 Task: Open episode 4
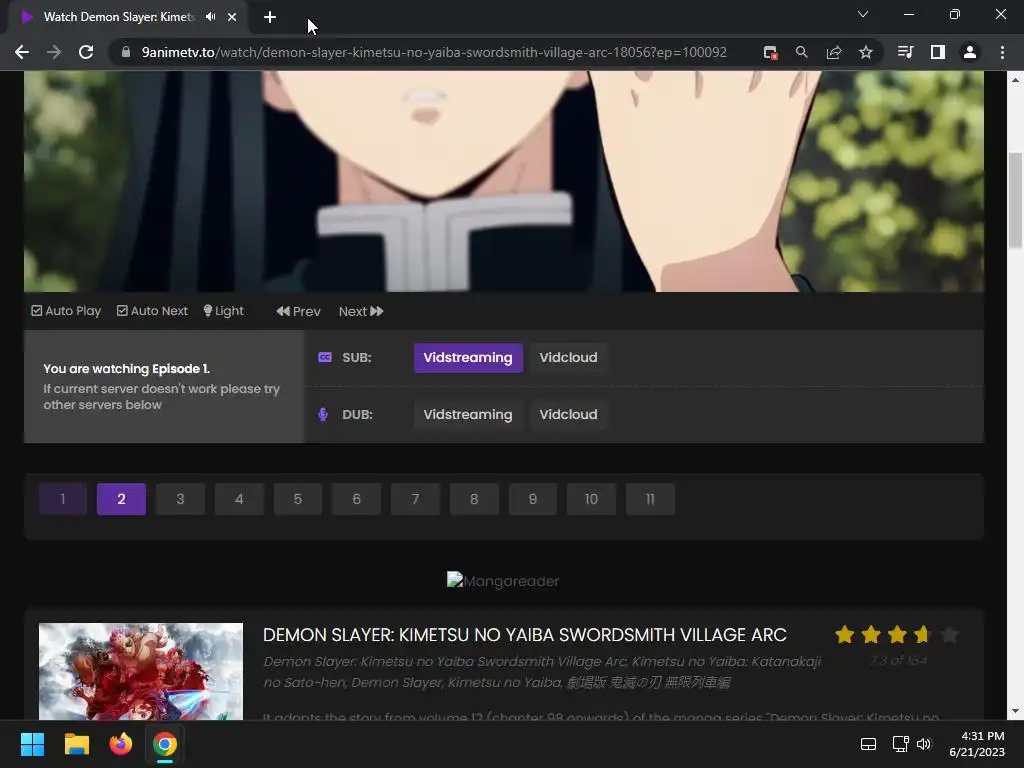tap(239, 500)
